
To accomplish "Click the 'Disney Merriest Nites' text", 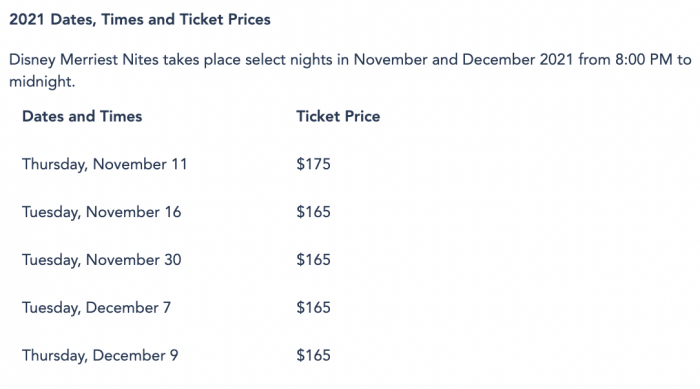I will pyautogui.click(x=84, y=60).
